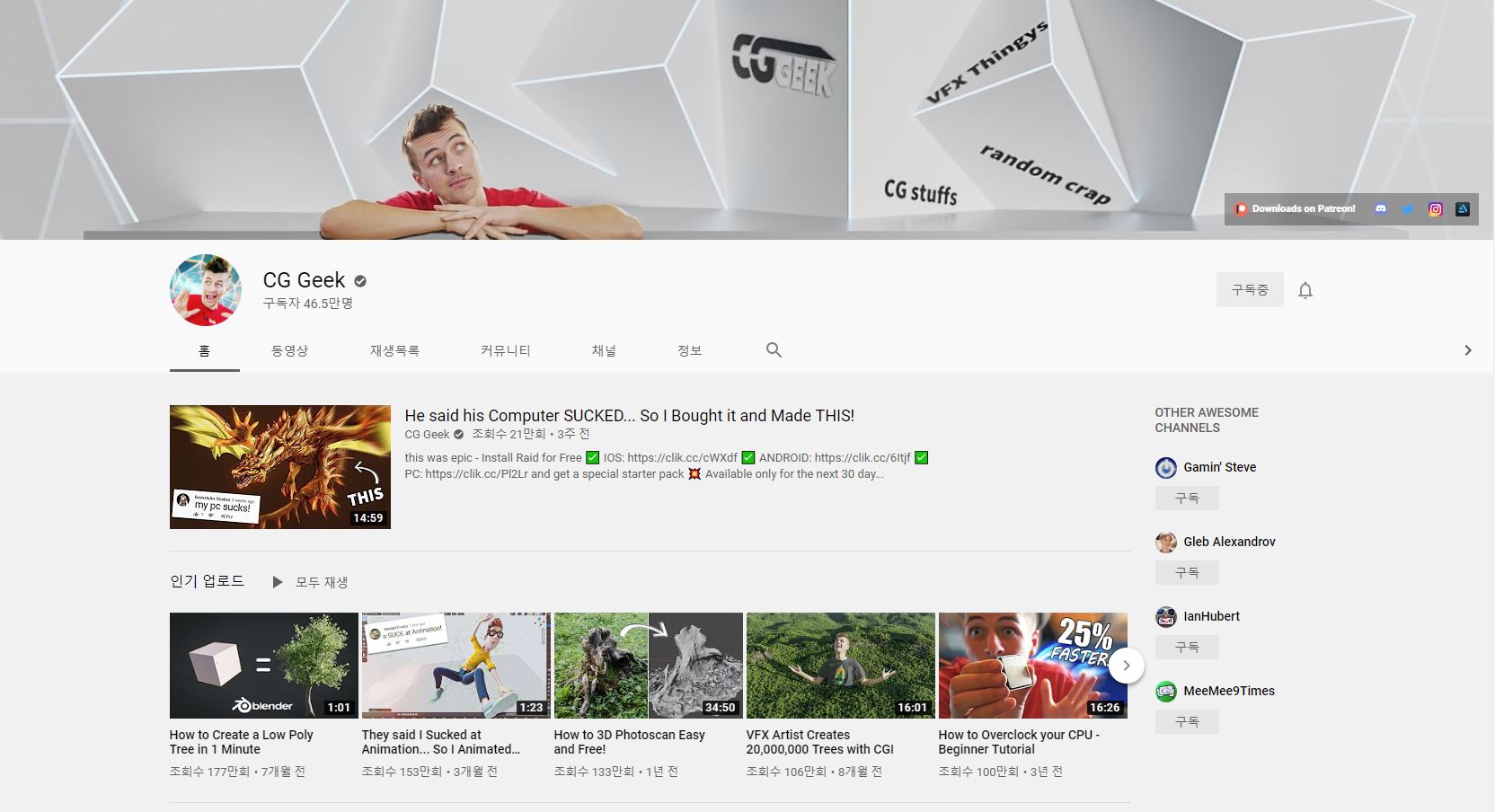Open the https://clik.cc/6Itjf Android link

tap(862, 458)
